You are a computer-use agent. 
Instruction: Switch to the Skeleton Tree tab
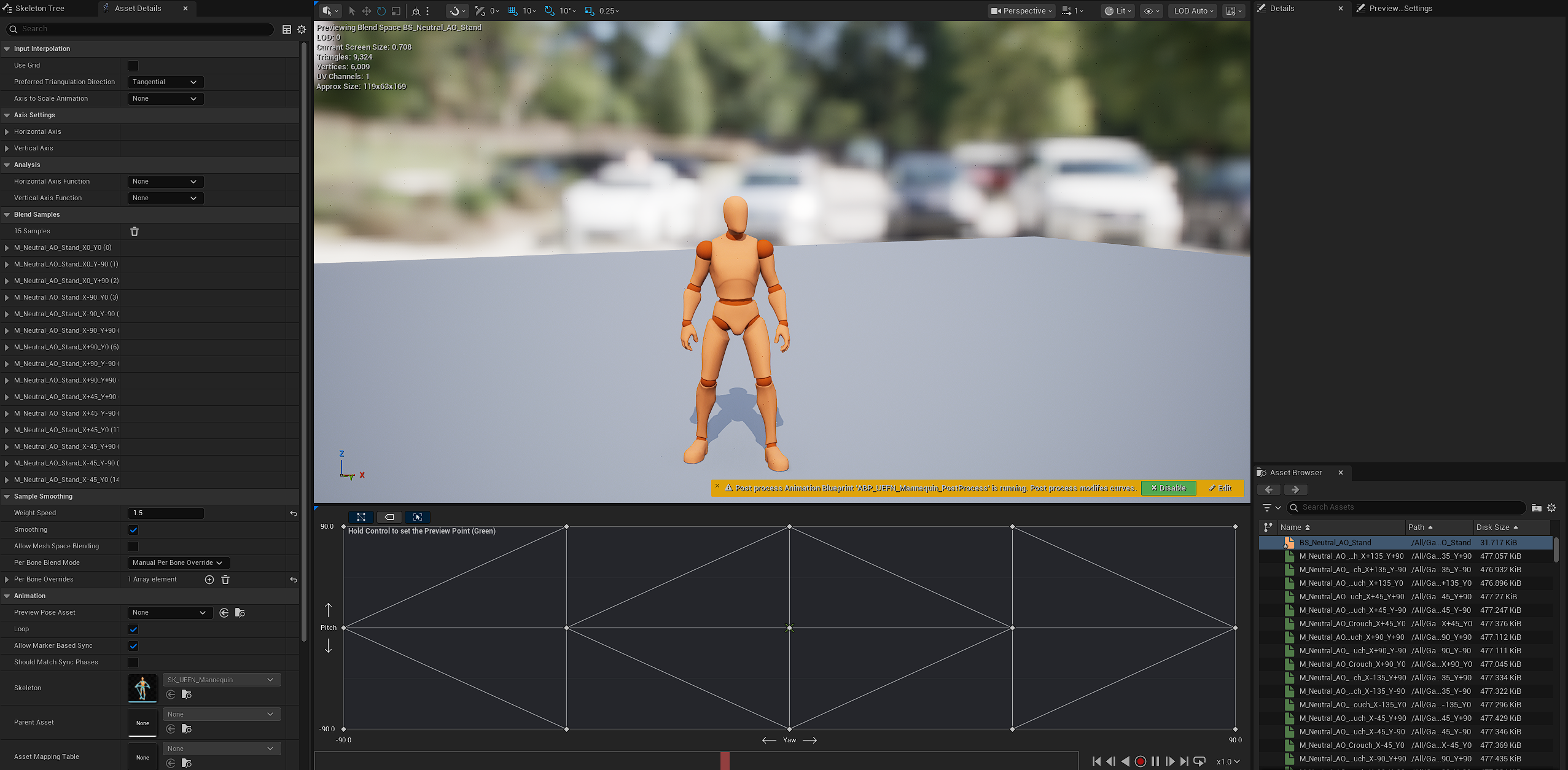click(39, 9)
